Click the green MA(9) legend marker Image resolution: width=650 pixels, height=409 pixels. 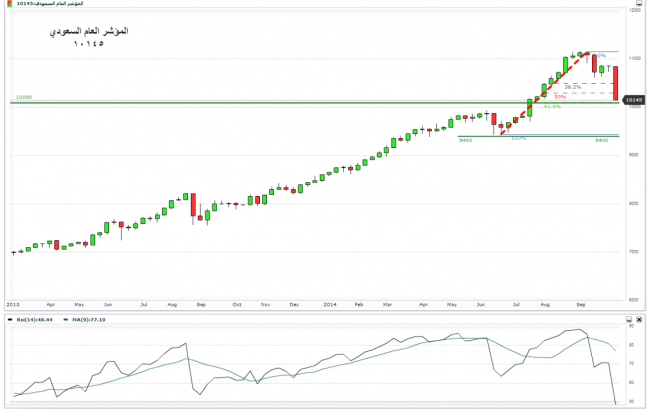click(65, 319)
